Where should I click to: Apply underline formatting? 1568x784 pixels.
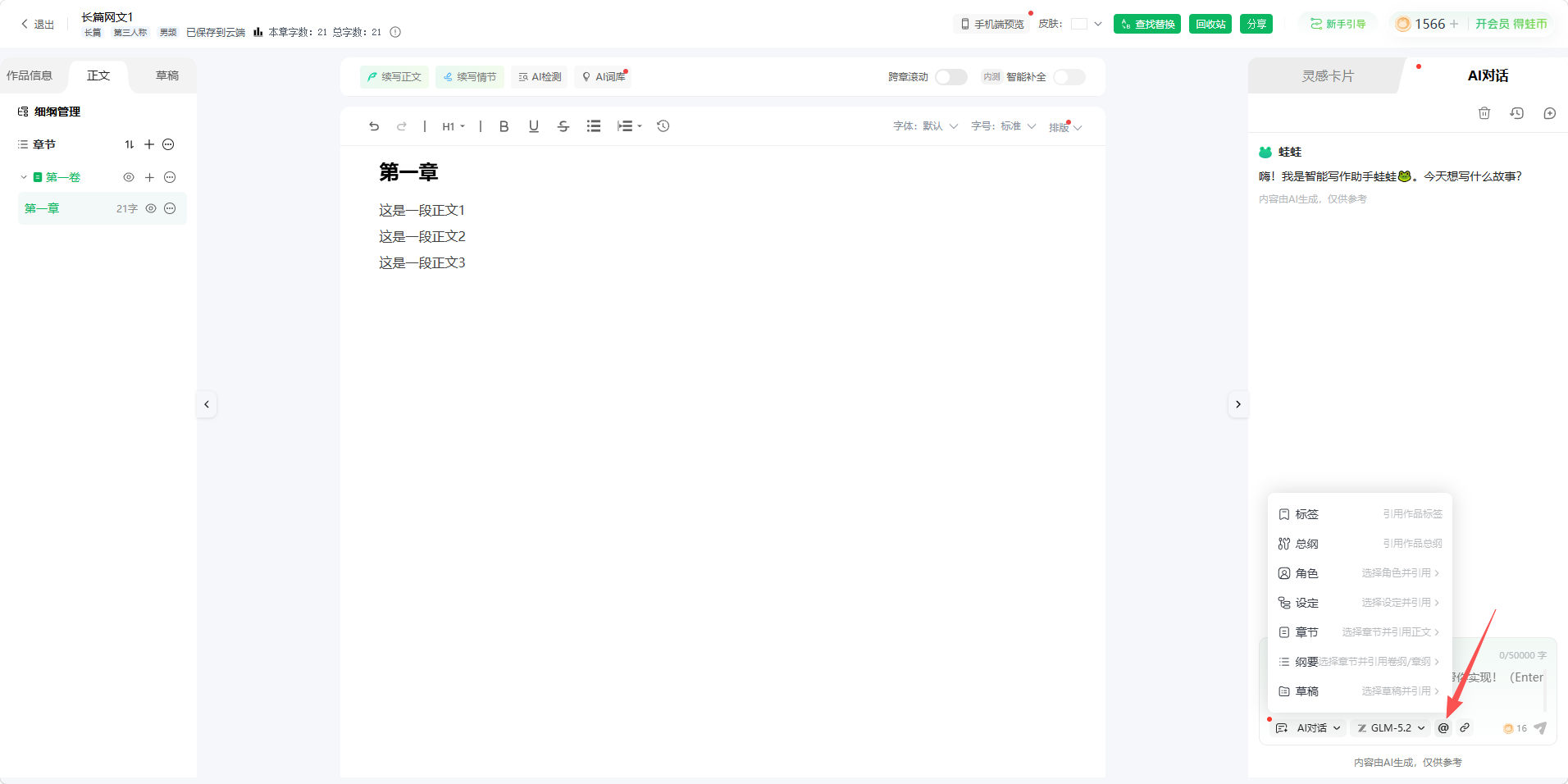point(534,126)
